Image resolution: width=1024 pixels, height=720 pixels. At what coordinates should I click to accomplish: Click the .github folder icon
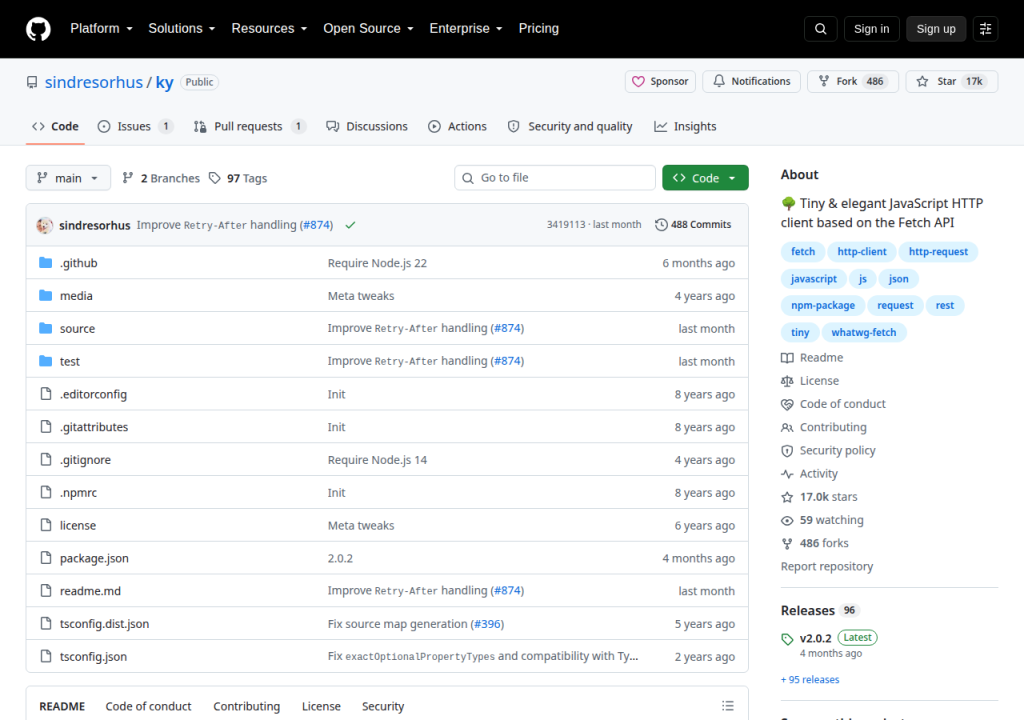click(46, 263)
